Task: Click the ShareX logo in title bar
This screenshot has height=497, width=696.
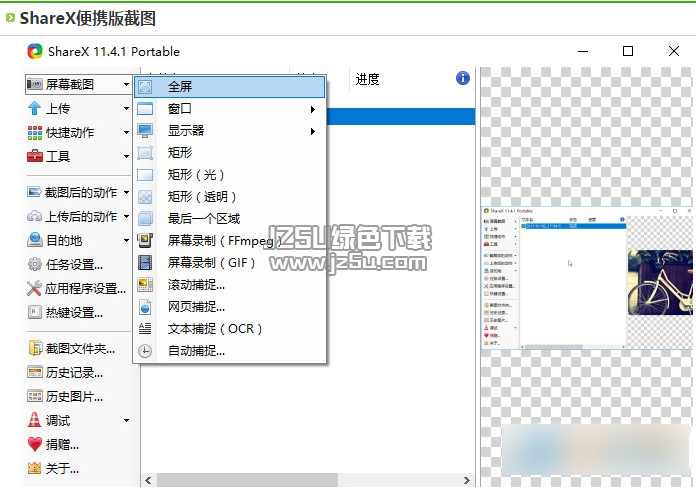Action: point(35,51)
